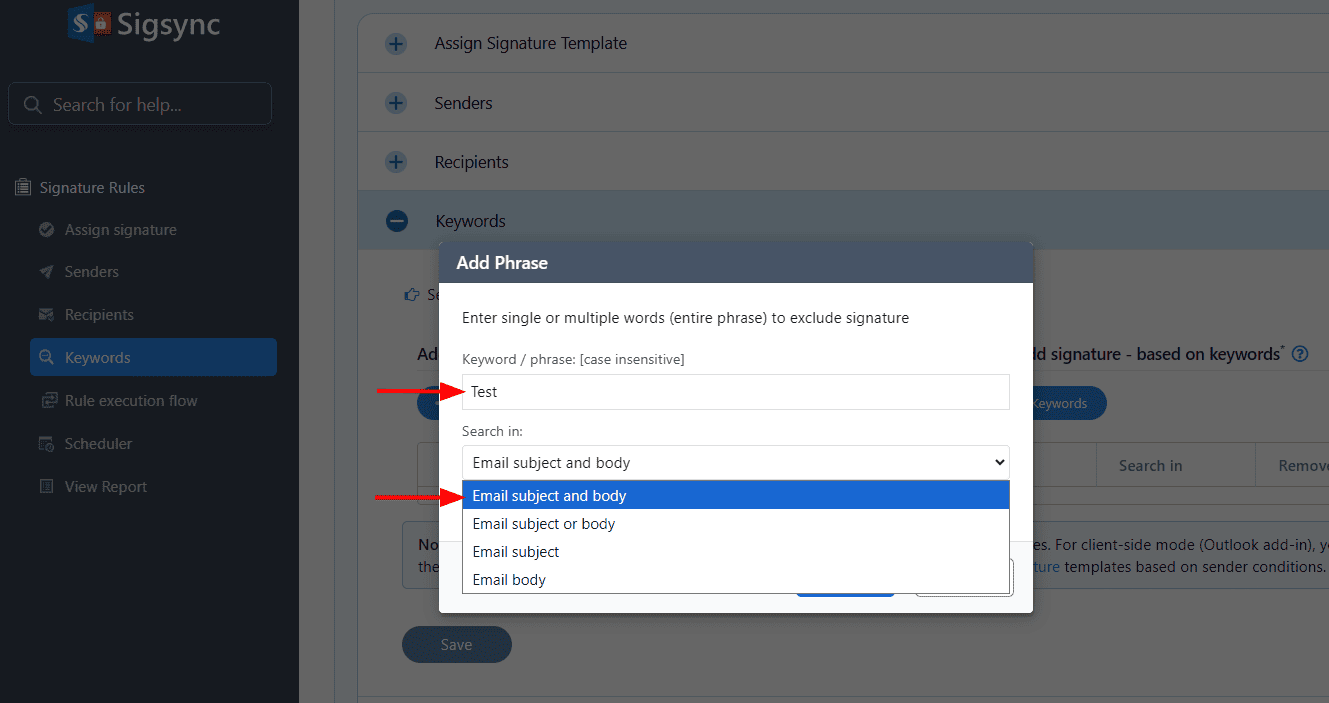The height and width of the screenshot is (703, 1329).
Task: Click the Assign signature checkmark icon
Action: (x=46, y=230)
